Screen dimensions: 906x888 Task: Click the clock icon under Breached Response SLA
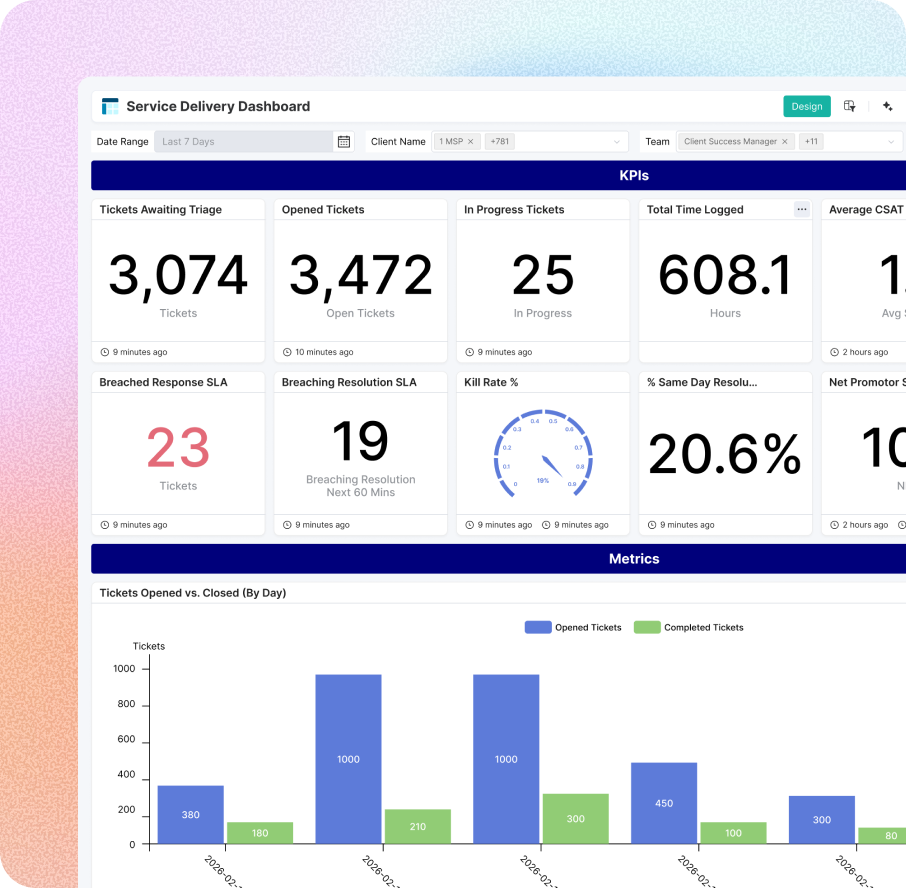coord(103,524)
